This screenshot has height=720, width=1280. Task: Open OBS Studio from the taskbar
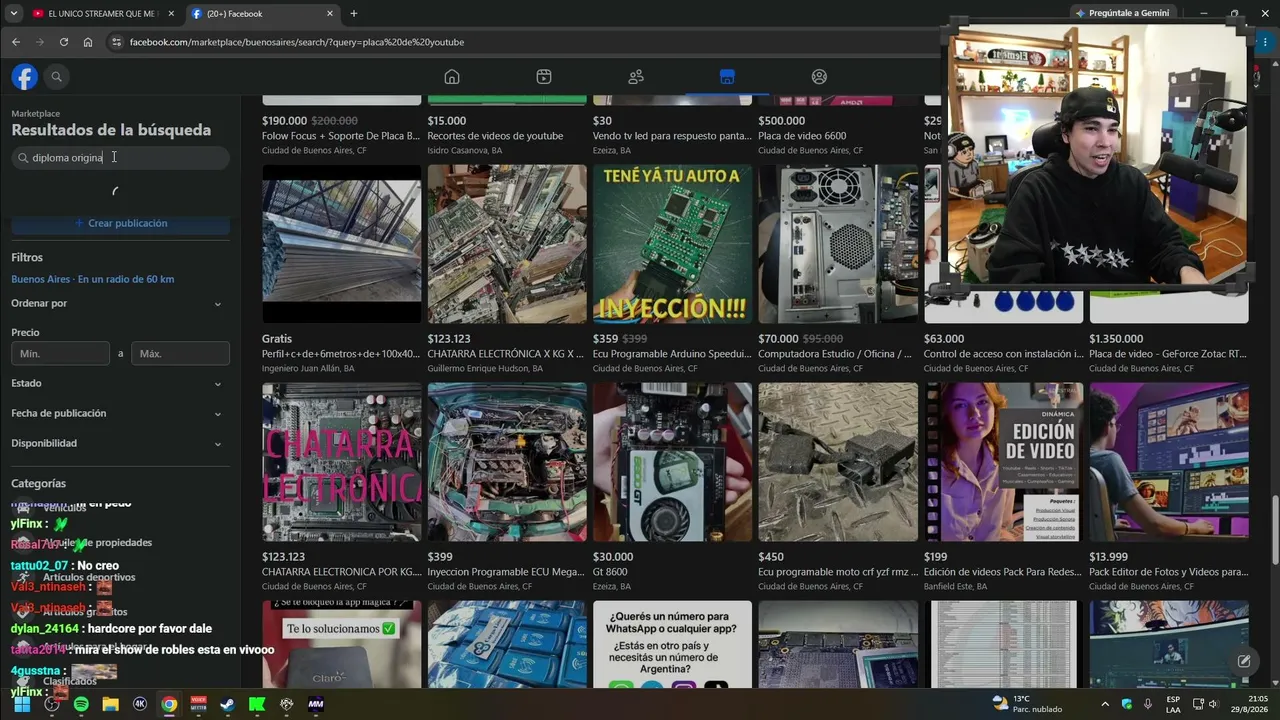pyautogui.click(x=52, y=704)
